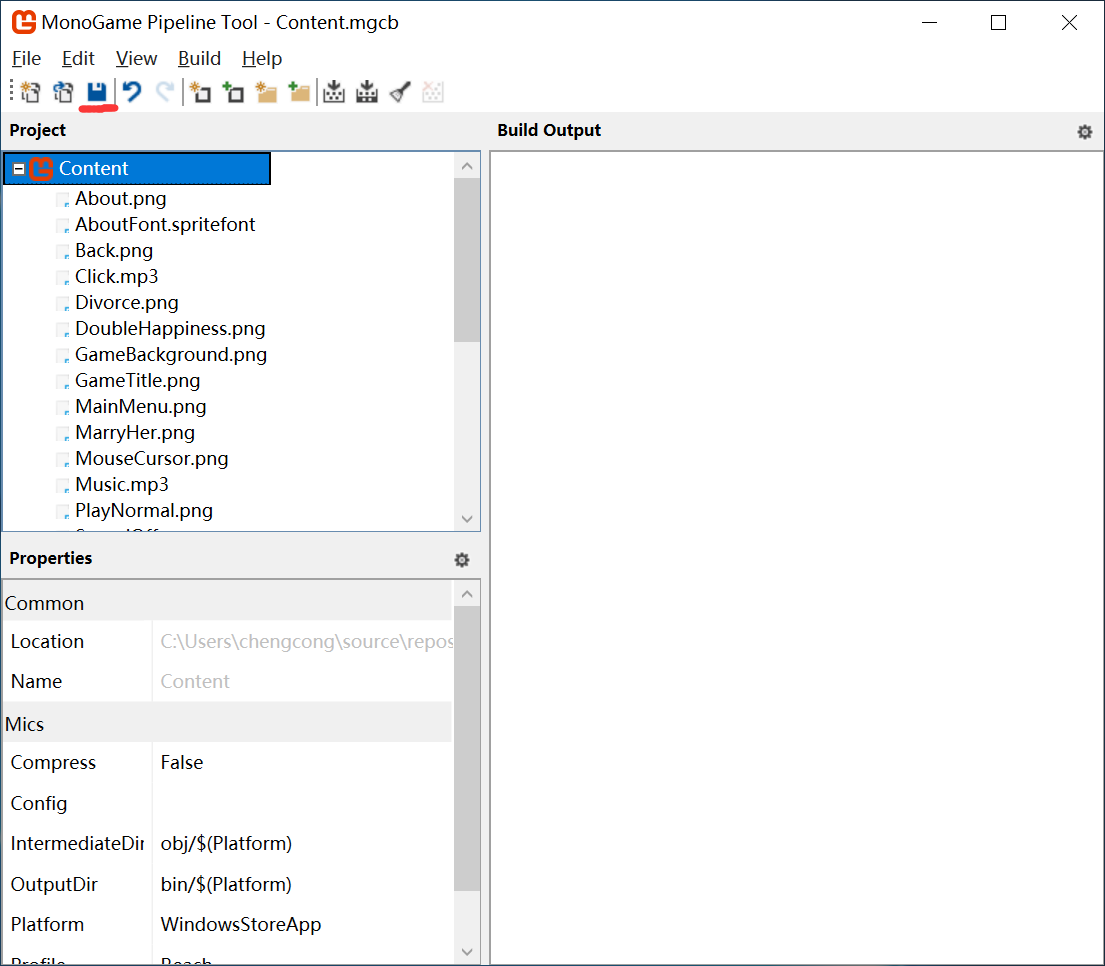The image size is (1105, 966).
Task: Click the Open Project toolbar icon
Action: point(63,93)
